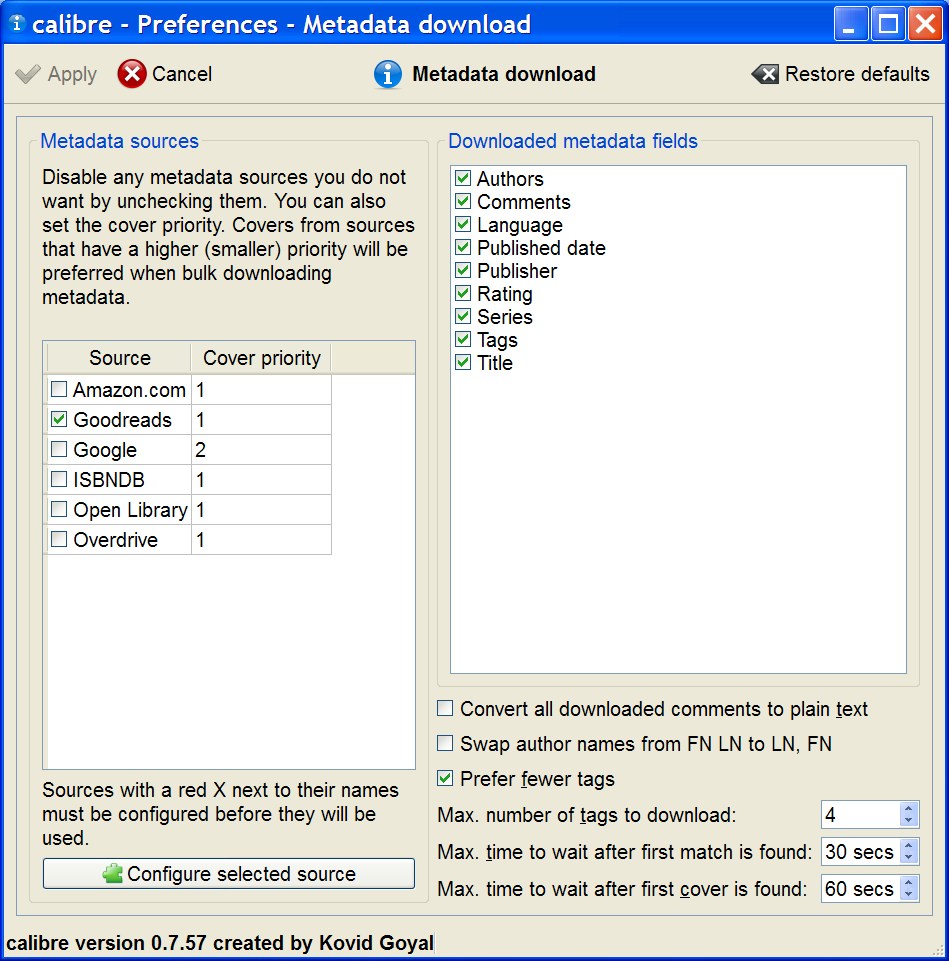Increase first match wait time up arrow
949x961 pixels.
[909, 845]
